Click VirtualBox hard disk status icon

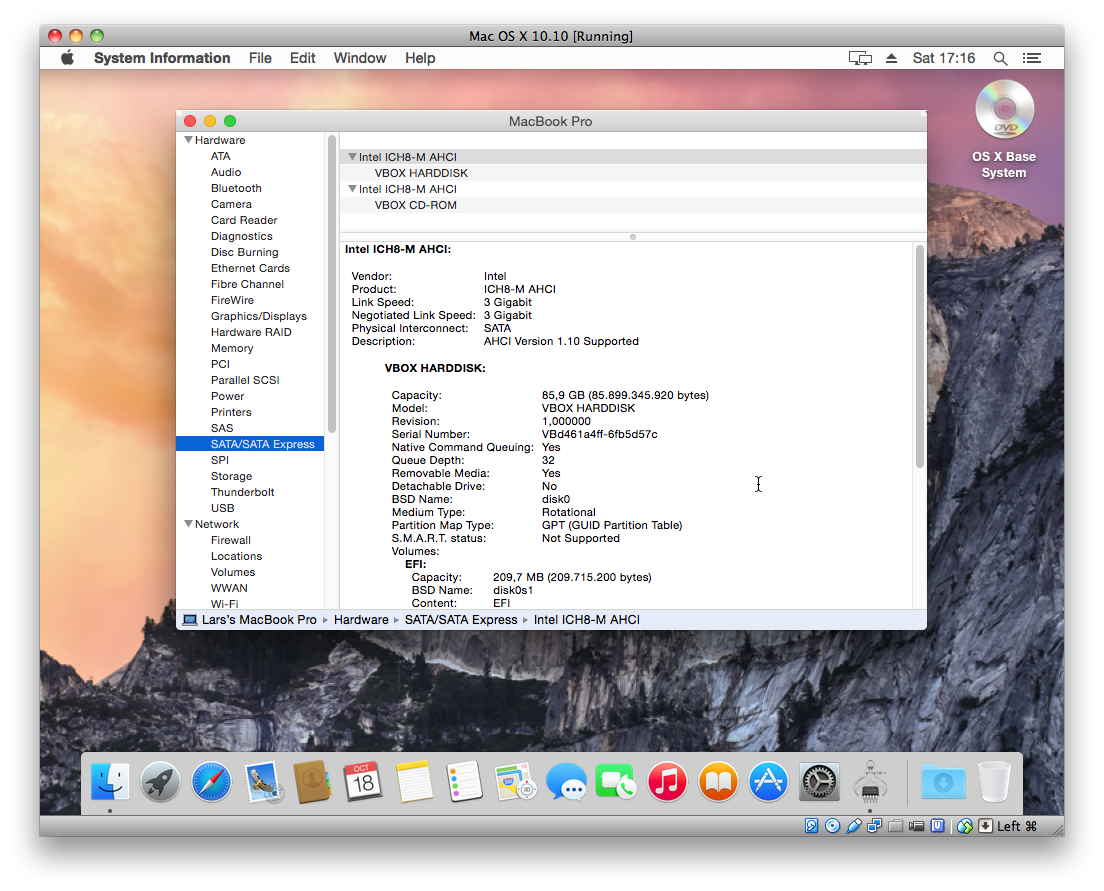[812, 826]
